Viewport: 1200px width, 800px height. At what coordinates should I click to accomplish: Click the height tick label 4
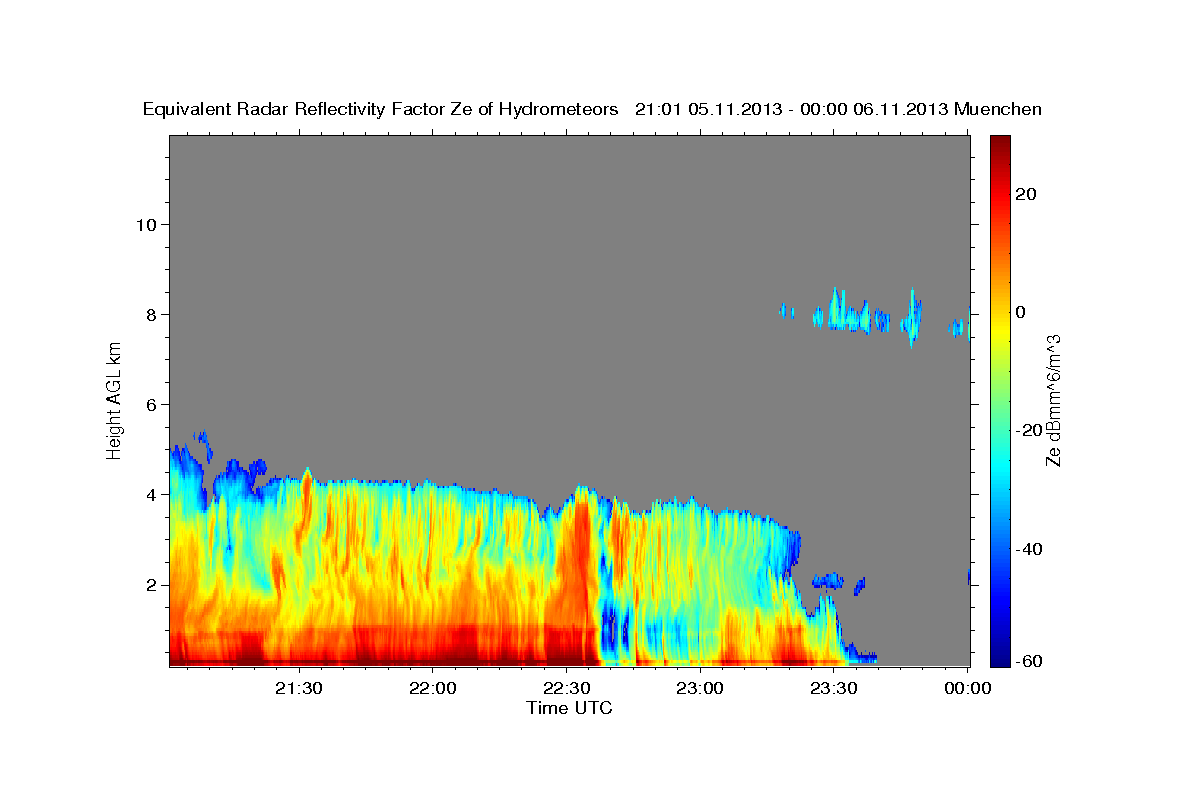[150, 494]
